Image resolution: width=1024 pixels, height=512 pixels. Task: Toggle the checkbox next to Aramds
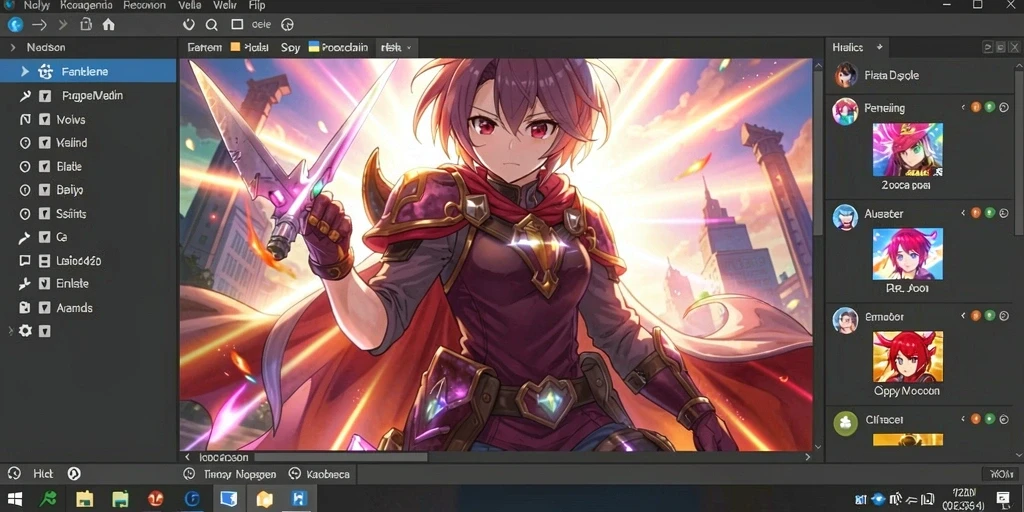pyautogui.click(x=44, y=308)
